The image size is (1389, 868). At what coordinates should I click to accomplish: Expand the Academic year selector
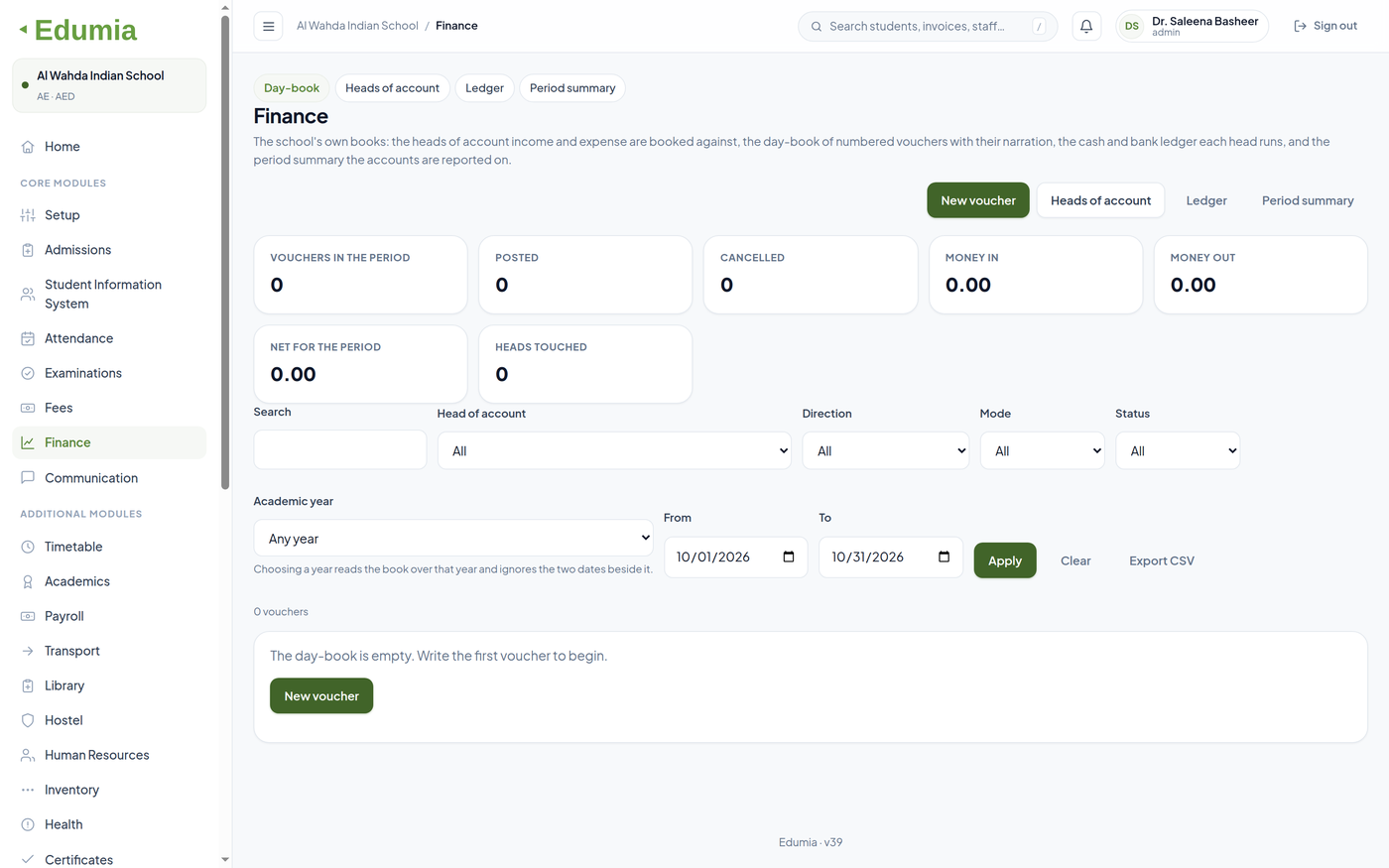pos(453,538)
